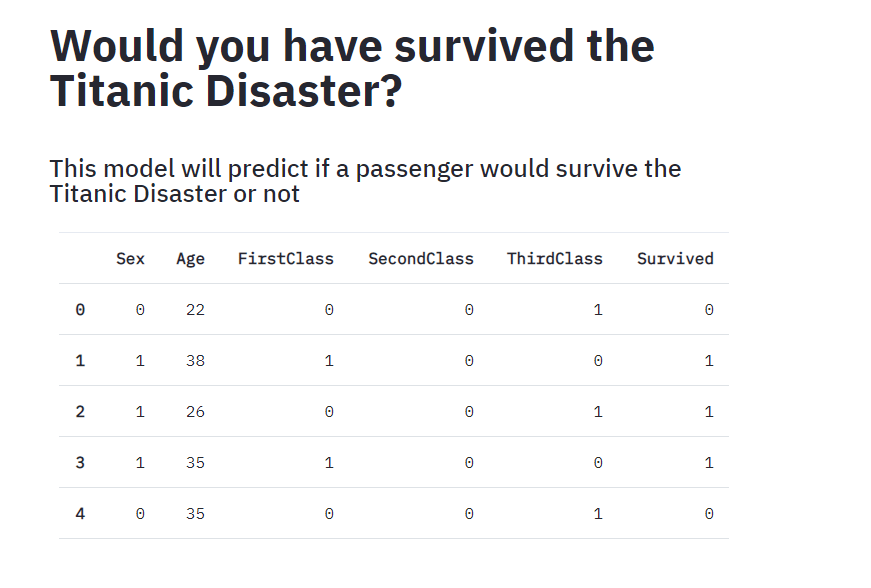Image resolution: width=871 pixels, height=588 pixels.
Task: Select row index 1 label
Action: click(80, 360)
